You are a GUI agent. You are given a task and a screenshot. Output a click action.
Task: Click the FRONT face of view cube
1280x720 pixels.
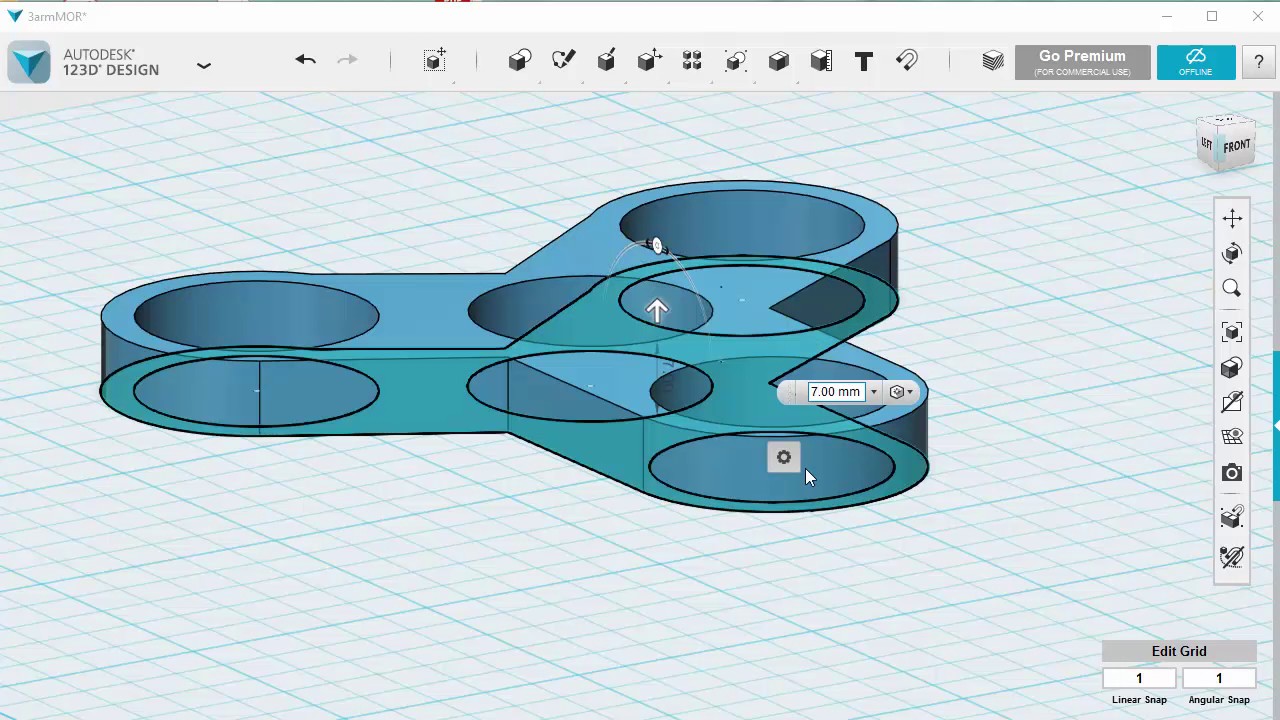(x=1237, y=147)
